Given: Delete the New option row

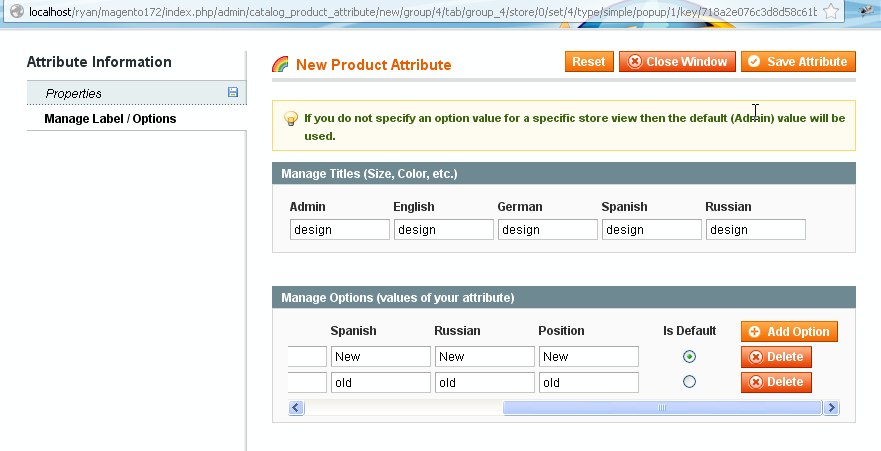Looking at the screenshot, I should click(x=776, y=357).
